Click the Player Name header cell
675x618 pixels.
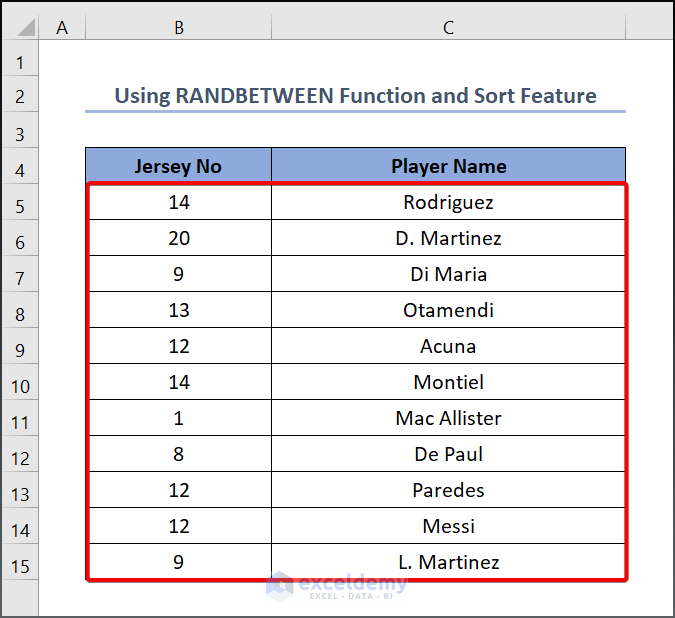coord(448,166)
